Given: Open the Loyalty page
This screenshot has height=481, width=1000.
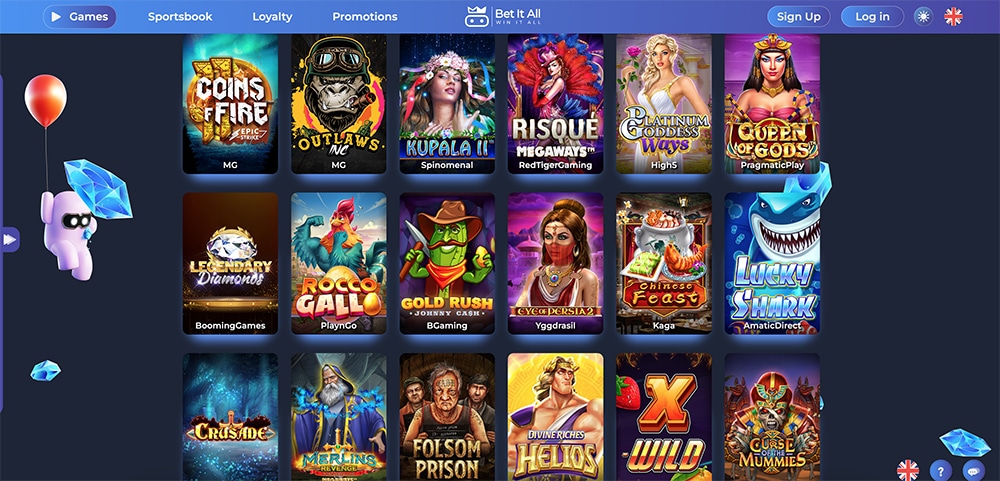Looking at the screenshot, I should 272,17.
